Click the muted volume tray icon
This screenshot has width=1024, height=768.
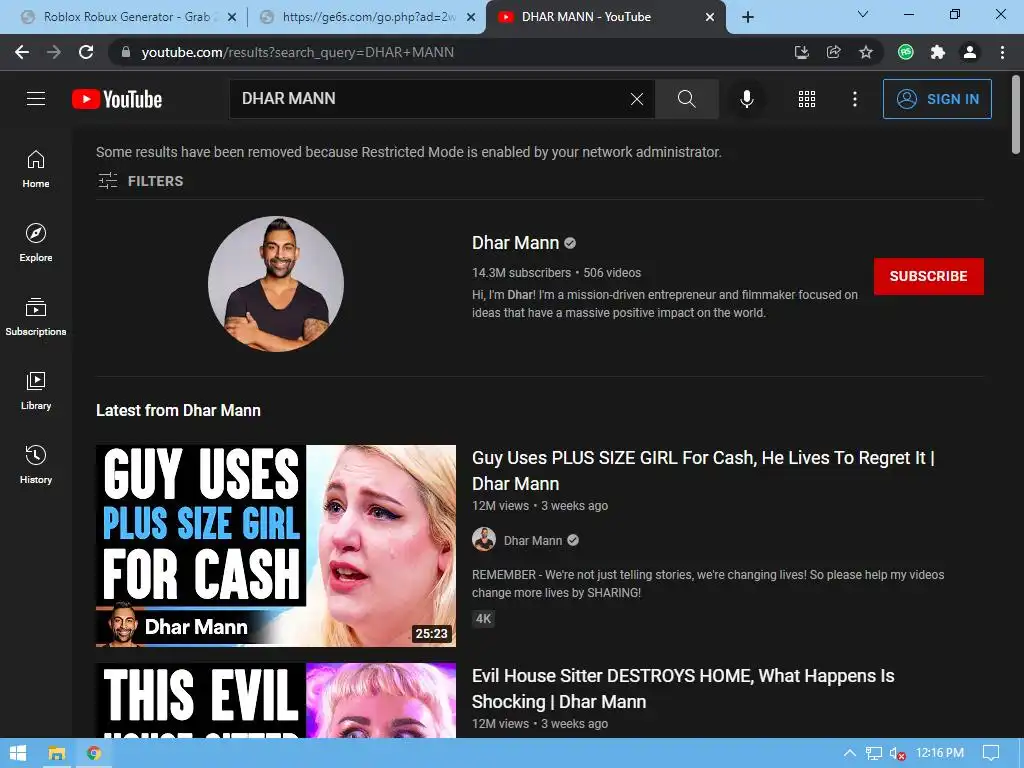898,753
